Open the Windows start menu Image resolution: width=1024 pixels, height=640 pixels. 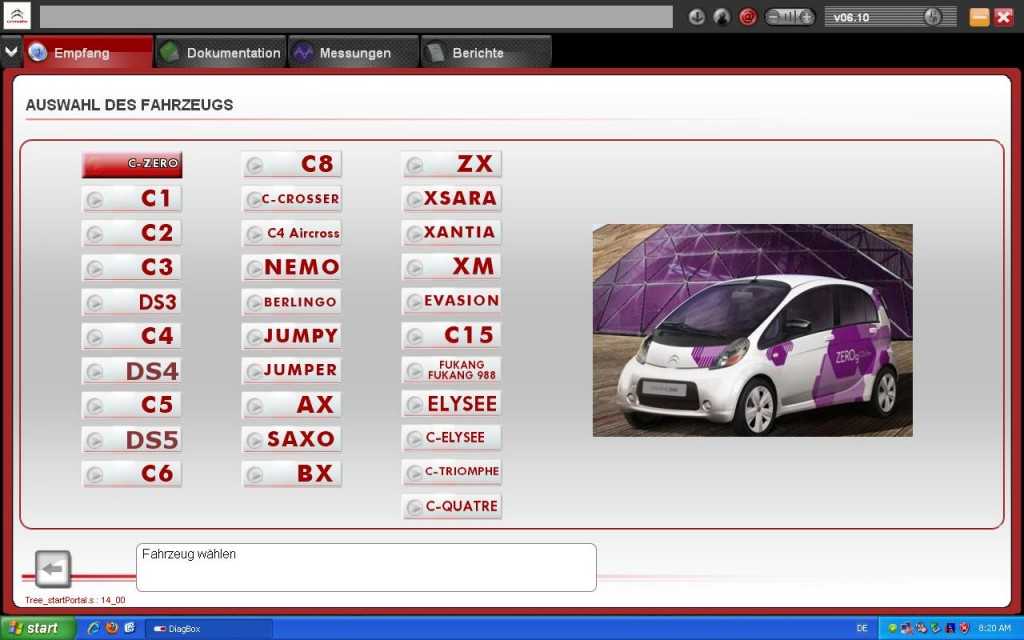click(37, 628)
